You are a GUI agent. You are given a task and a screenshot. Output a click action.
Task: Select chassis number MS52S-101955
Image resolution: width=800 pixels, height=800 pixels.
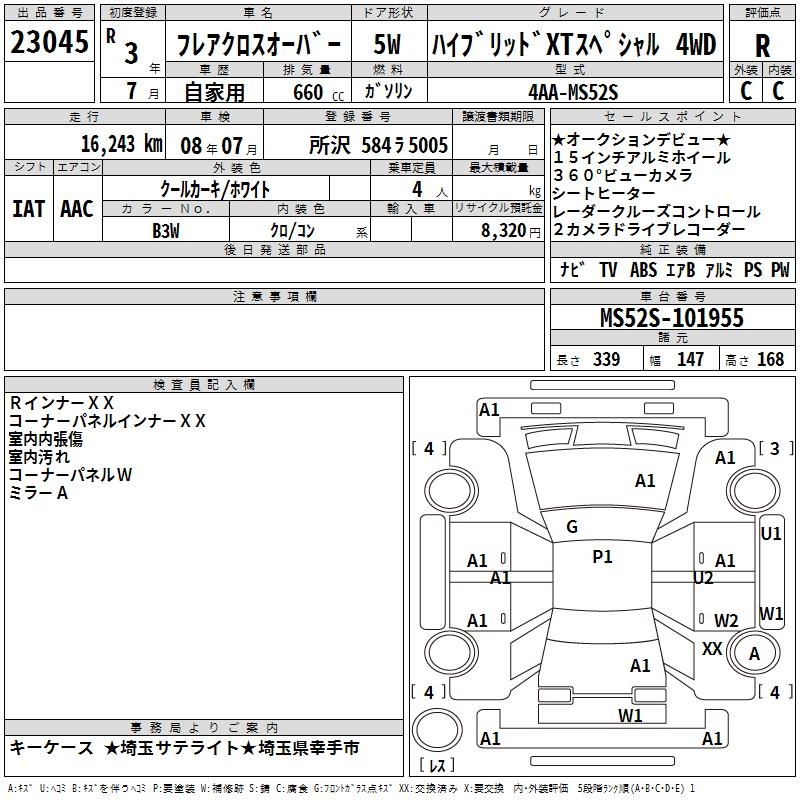coord(672,318)
